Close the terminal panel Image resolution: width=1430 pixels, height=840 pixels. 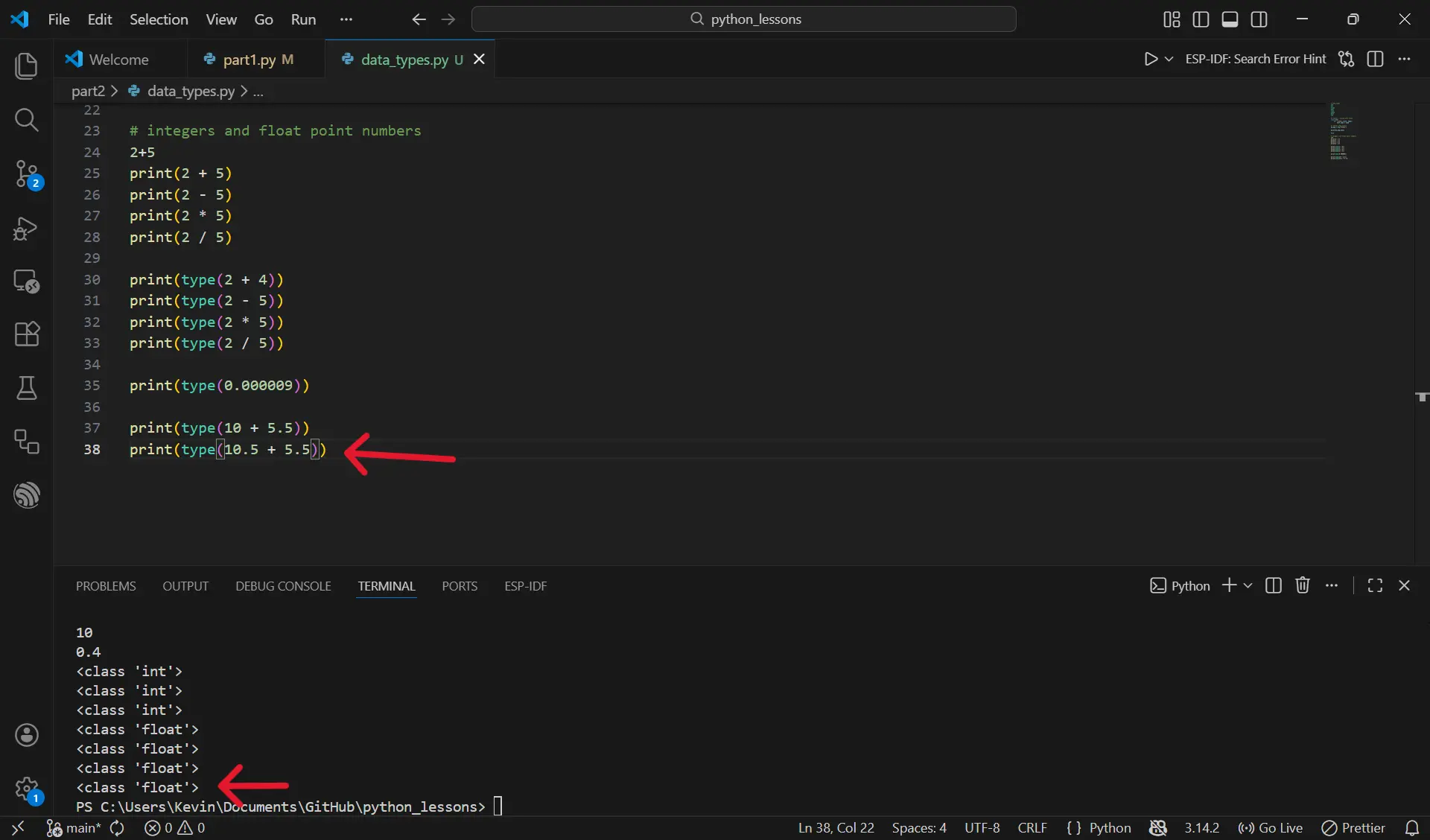1405,585
